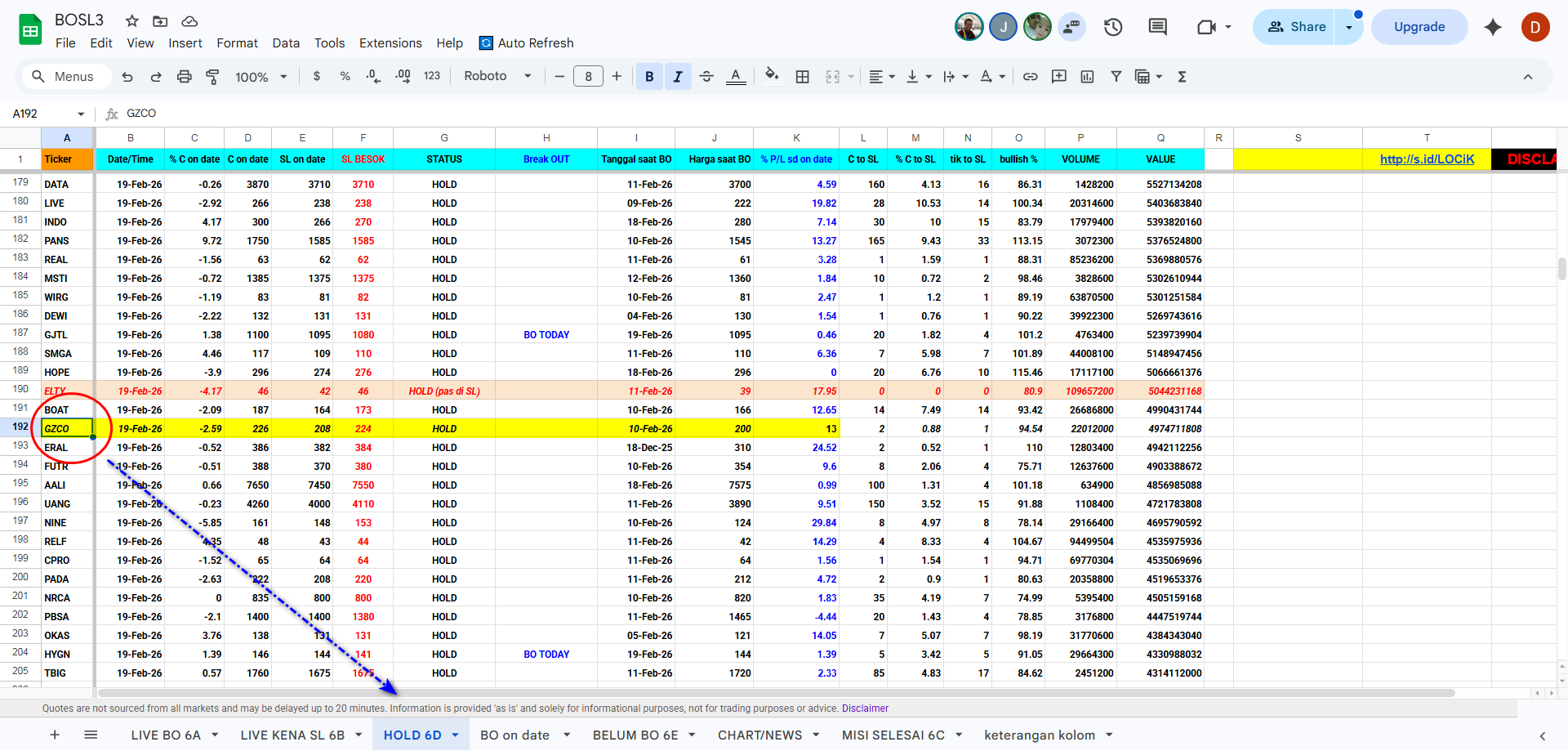Image resolution: width=1568 pixels, height=751 pixels.
Task: Click the undo icon in toolbar
Action: click(x=127, y=77)
